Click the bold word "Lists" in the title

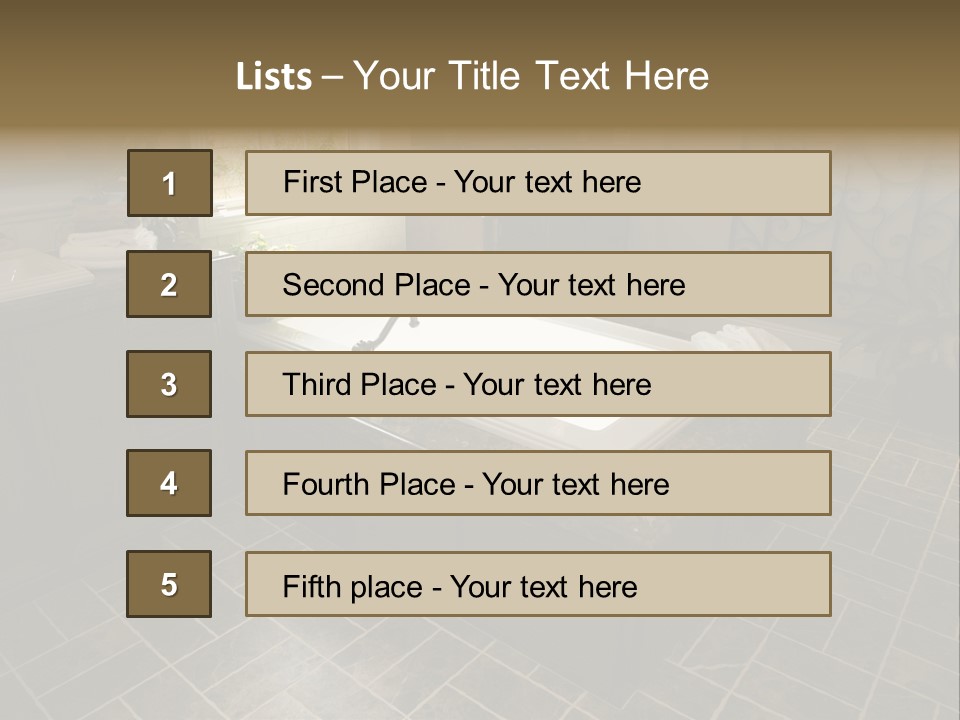(x=274, y=77)
